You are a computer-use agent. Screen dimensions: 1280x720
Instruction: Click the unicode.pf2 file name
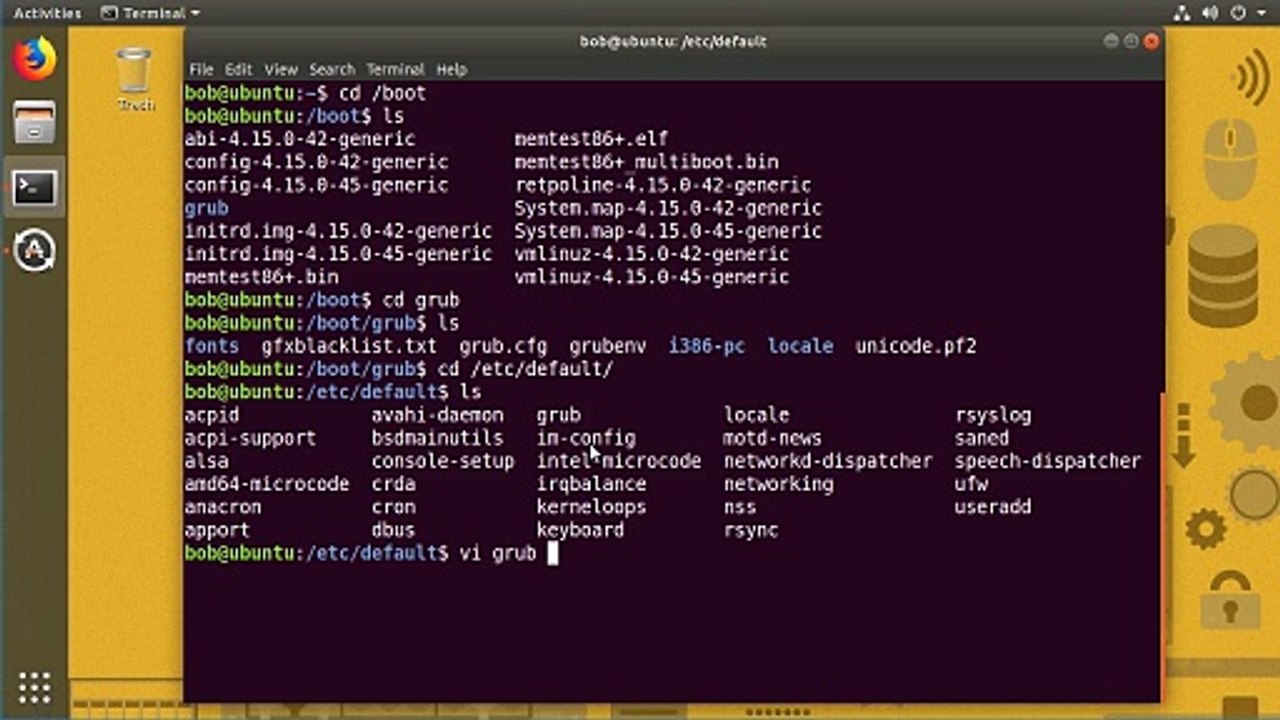tap(915, 346)
